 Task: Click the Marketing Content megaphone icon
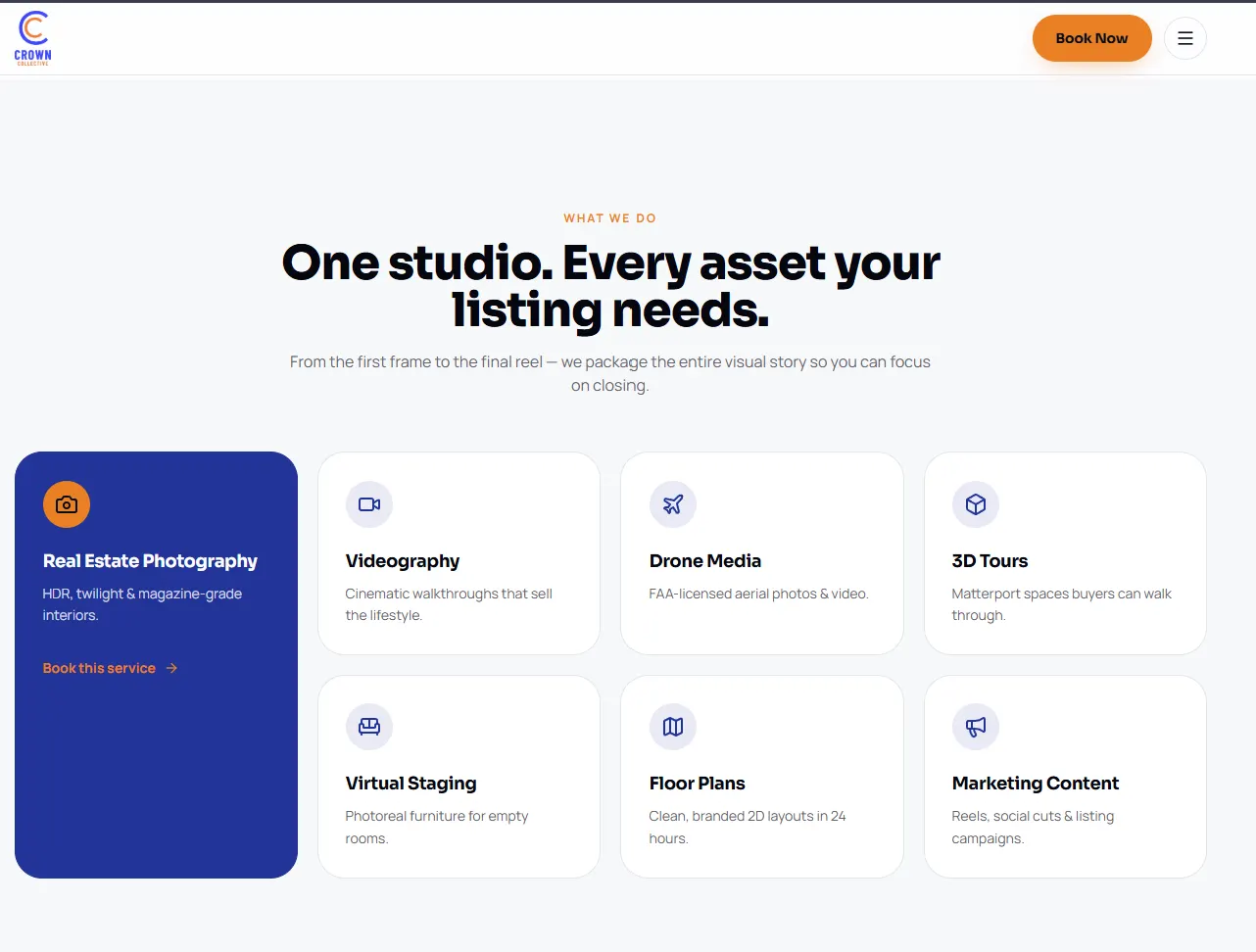[976, 727]
